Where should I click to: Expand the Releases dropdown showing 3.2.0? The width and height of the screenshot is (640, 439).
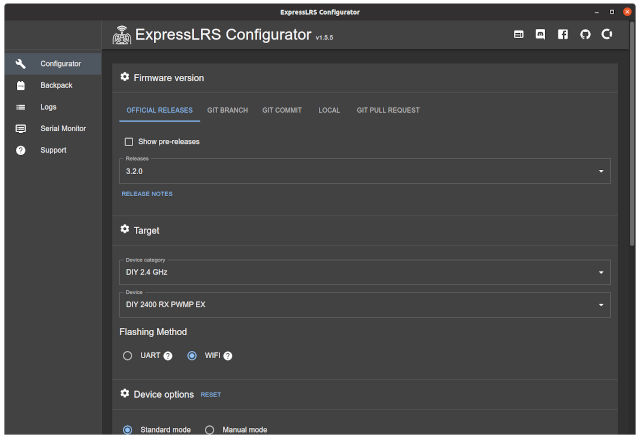click(365, 171)
